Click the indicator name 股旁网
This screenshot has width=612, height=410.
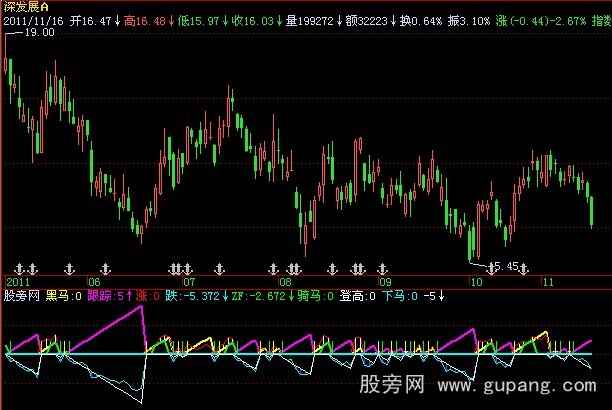coord(22,296)
